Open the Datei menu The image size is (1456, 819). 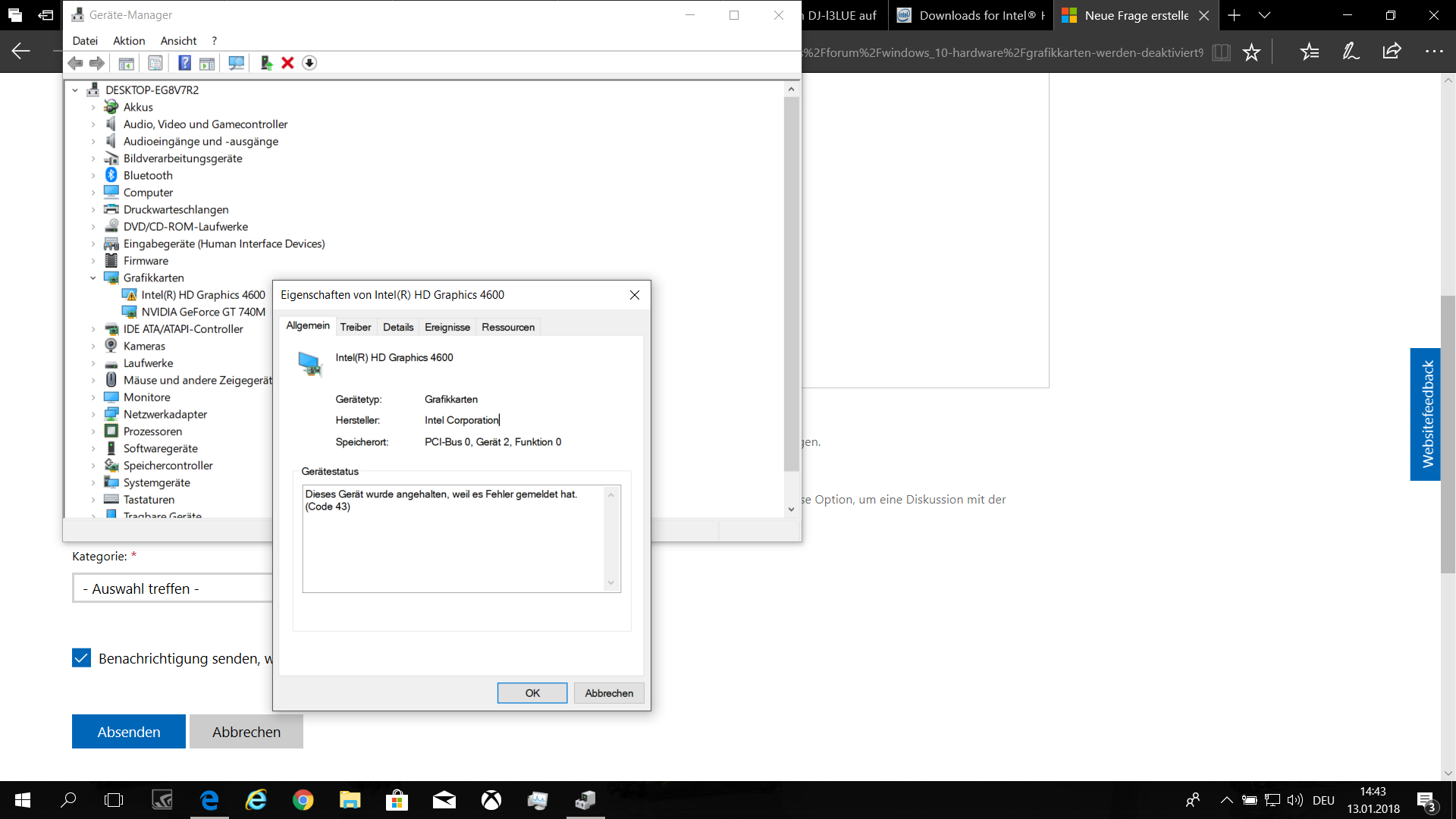[x=85, y=41]
